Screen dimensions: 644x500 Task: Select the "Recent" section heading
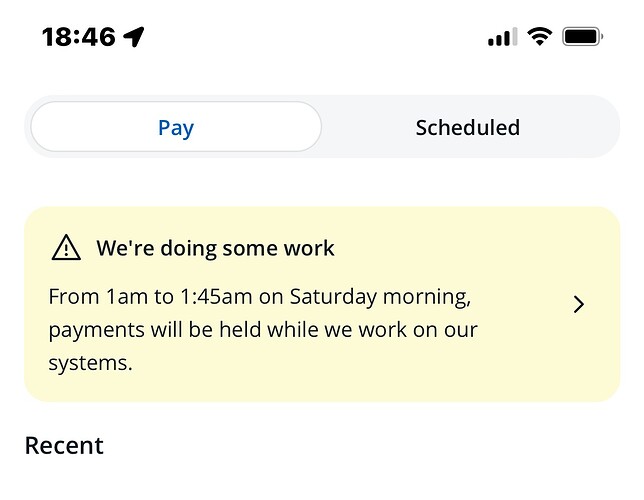[x=64, y=445]
